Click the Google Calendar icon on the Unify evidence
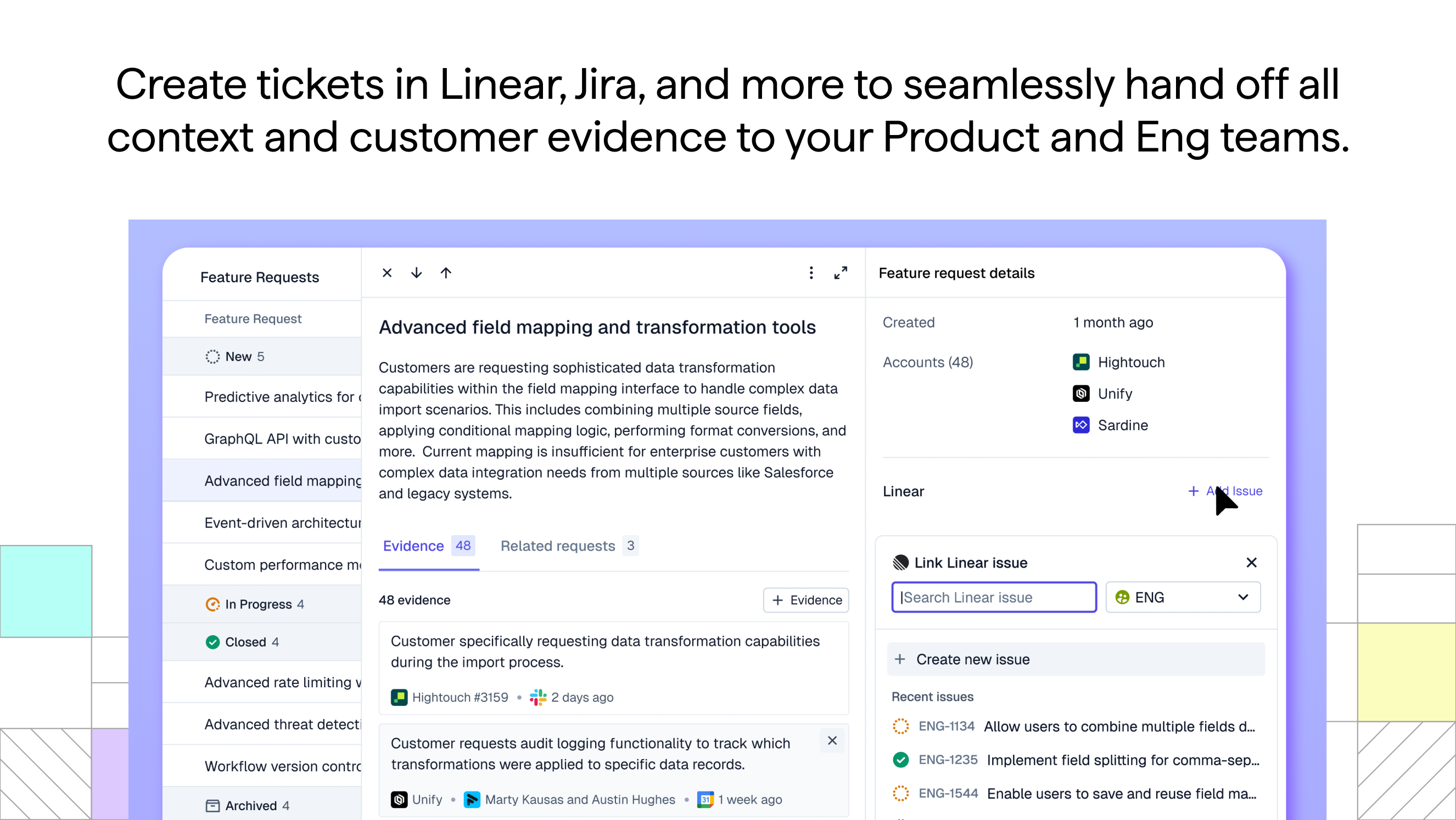The width and height of the screenshot is (1456, 820). coord(705,800)
